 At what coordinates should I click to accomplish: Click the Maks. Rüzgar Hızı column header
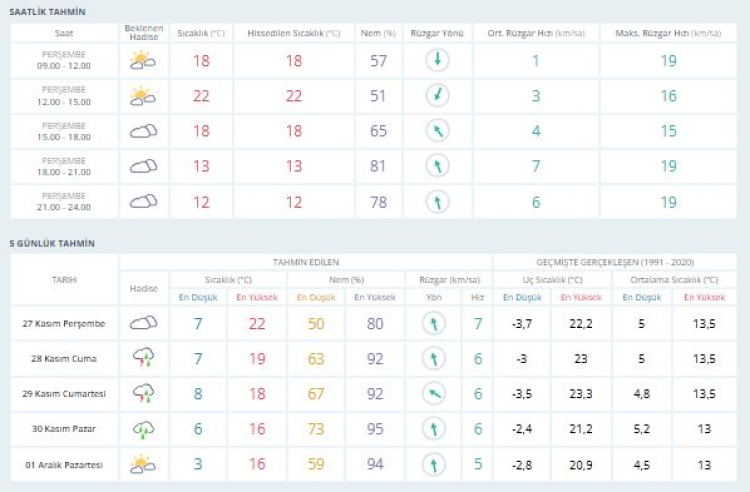click(668, 33)
